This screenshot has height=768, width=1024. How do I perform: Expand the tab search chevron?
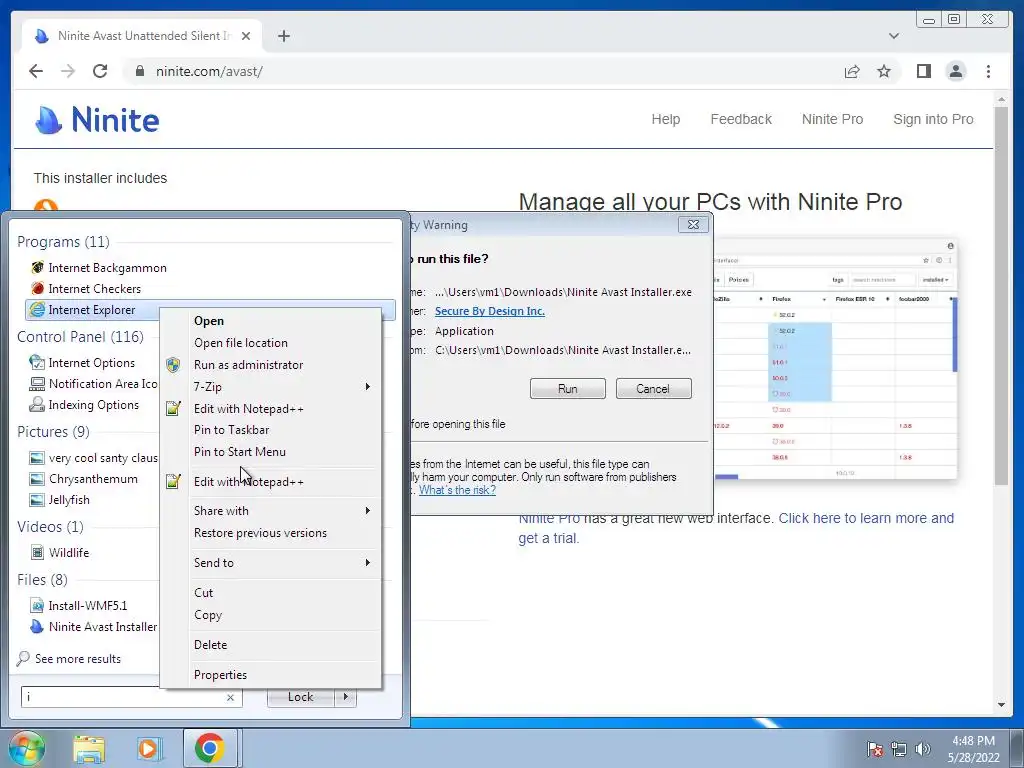click(x=893, y=36)
